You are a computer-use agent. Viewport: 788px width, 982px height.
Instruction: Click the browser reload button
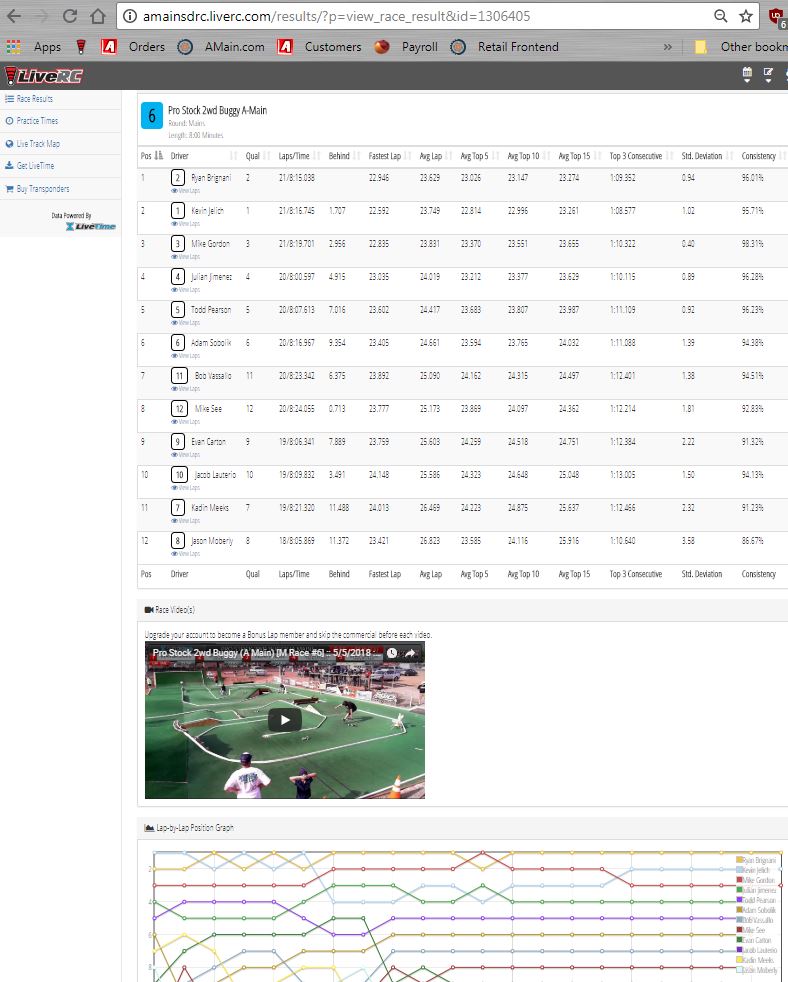pos(70,17)
